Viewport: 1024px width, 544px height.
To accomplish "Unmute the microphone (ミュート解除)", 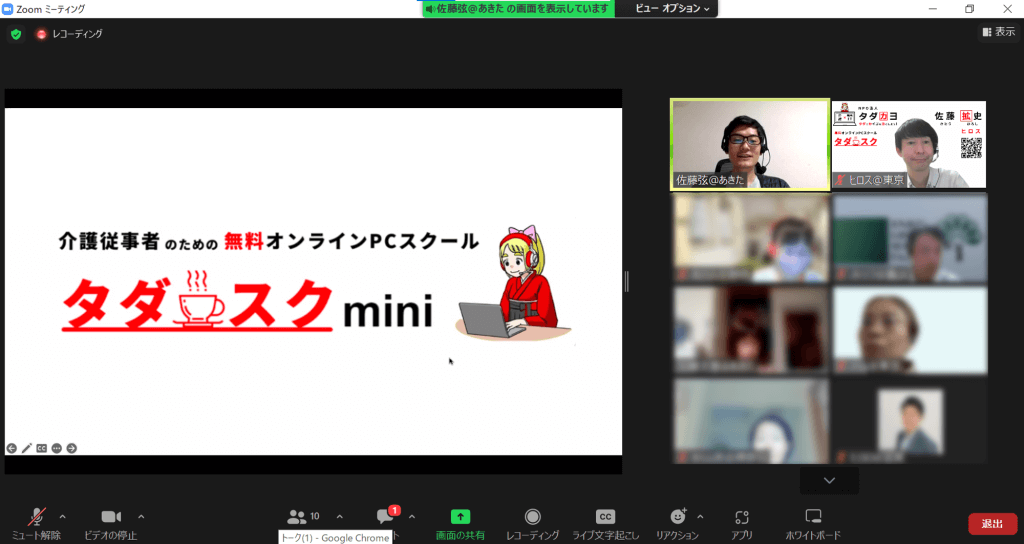I will (x=37, y=524).
